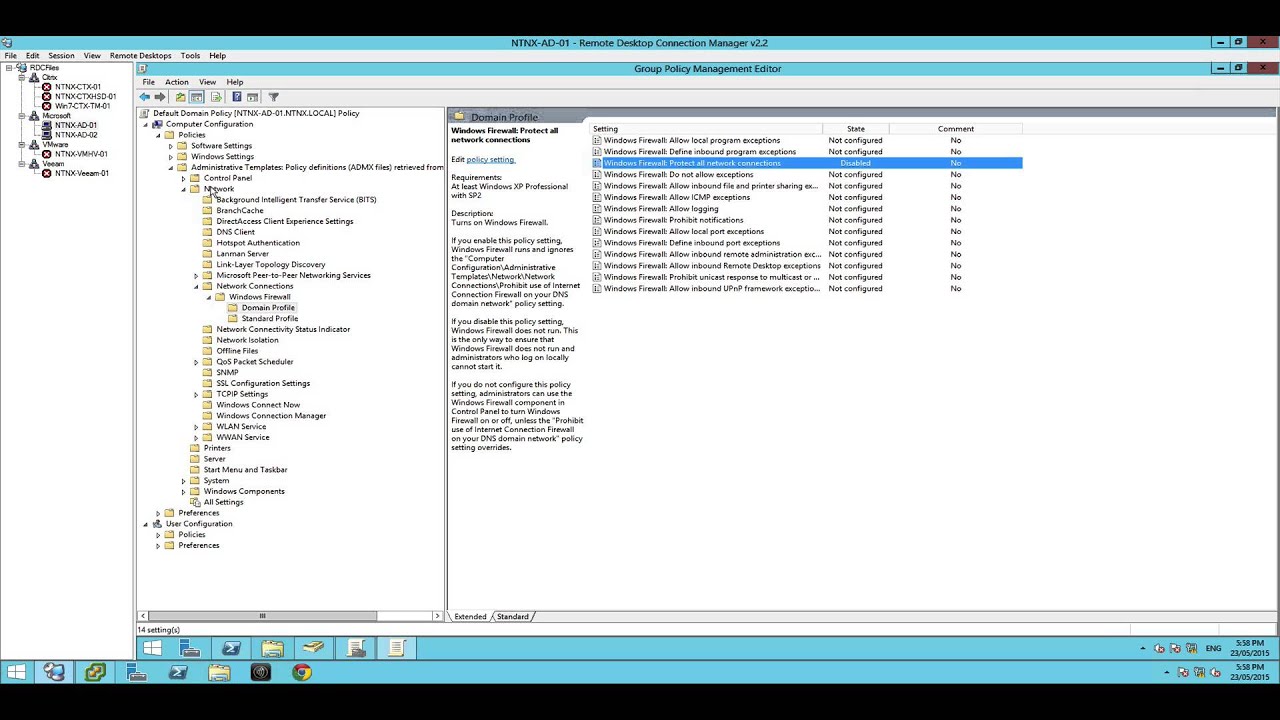Screen dimensions: 1280x720
Task: Select NTNX-VMHV-01 server node
Action: click(81, 154)
